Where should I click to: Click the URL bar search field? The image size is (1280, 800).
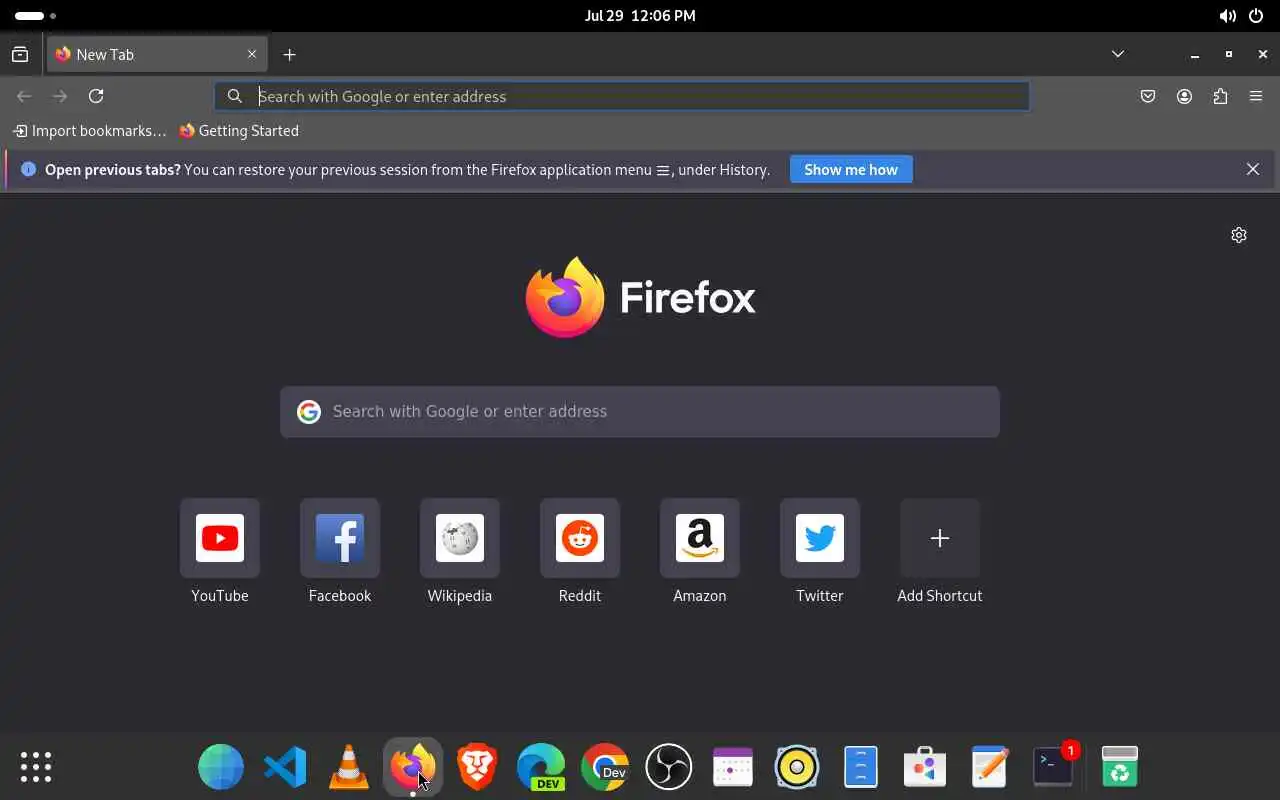tap(622, 96)
